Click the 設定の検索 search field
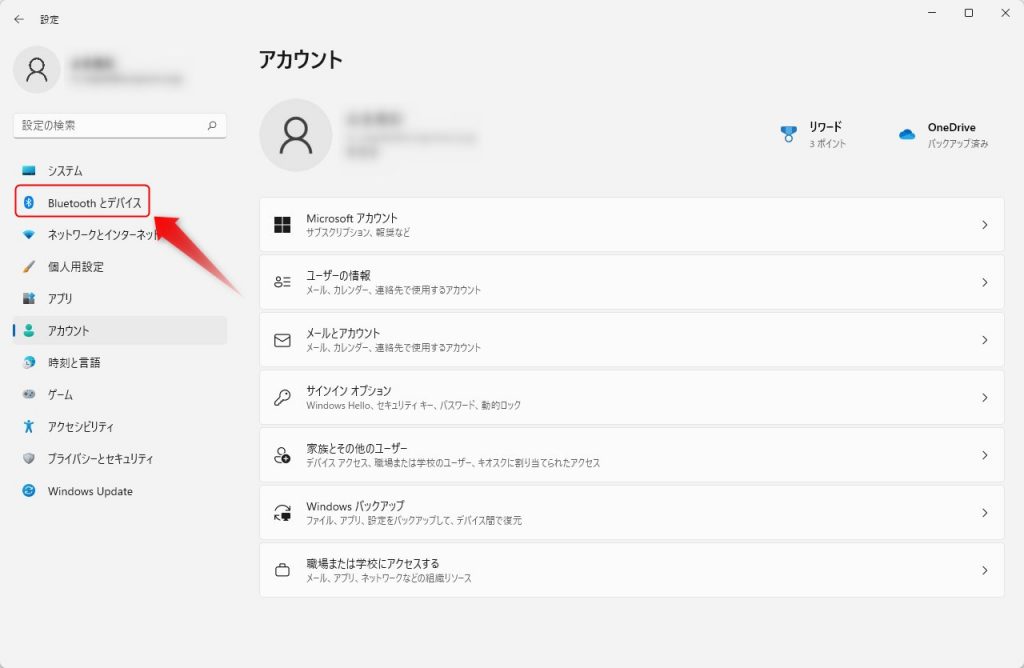This screenshot has height=668, width=1024. point(120,125)
